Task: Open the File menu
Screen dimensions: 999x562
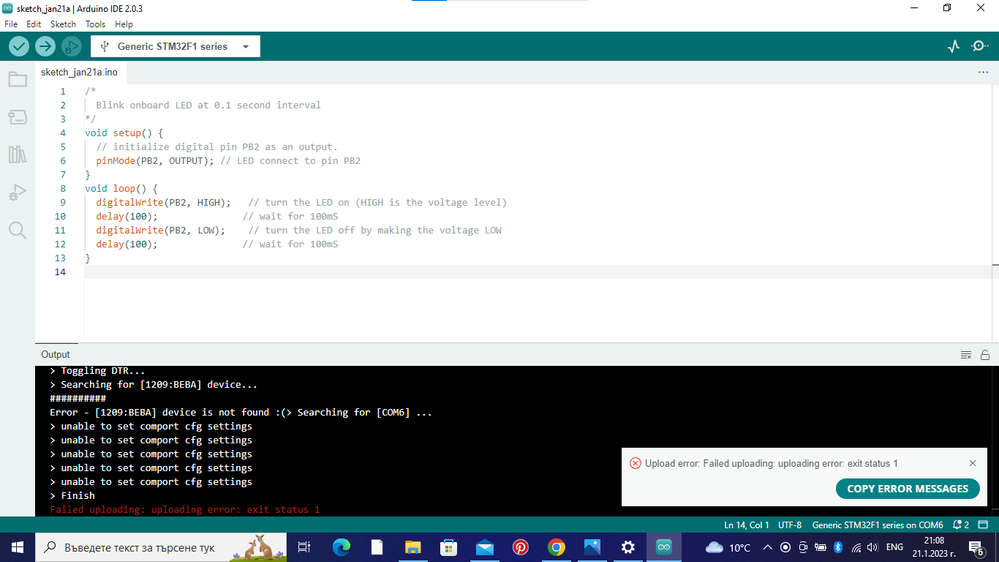Action: coord(11,24)
